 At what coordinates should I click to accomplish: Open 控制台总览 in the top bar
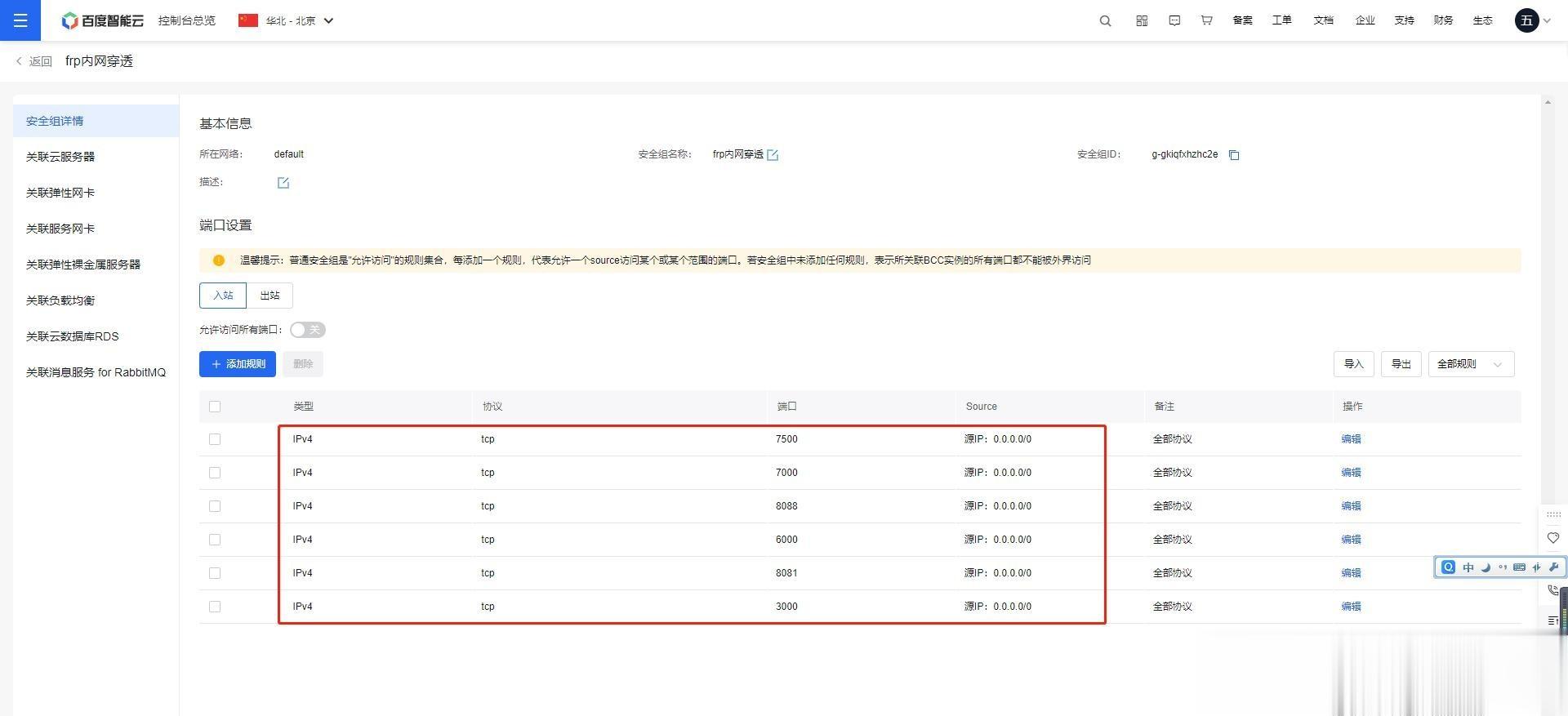point(187,20)
